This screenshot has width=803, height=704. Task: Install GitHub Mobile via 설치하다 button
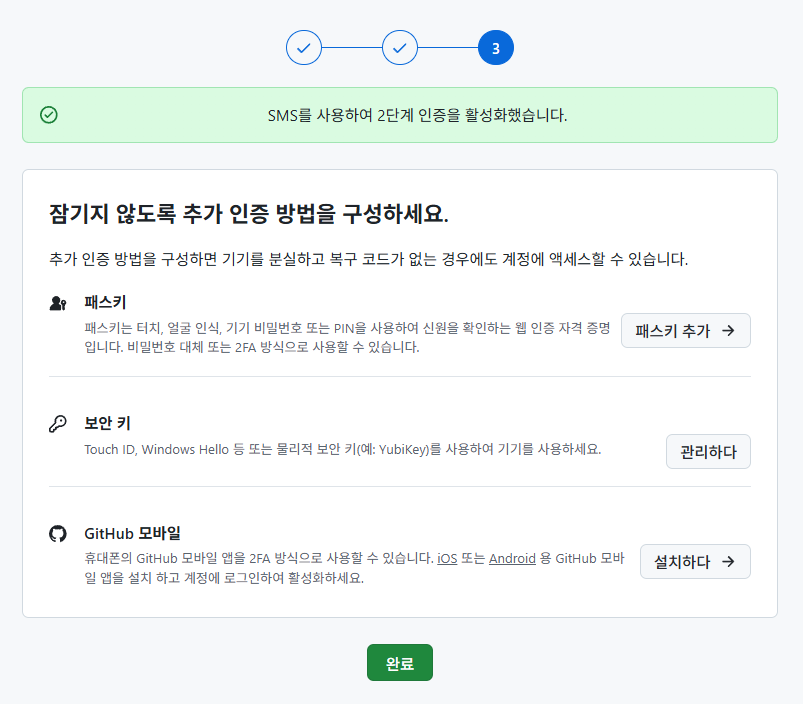pos(695,562)
